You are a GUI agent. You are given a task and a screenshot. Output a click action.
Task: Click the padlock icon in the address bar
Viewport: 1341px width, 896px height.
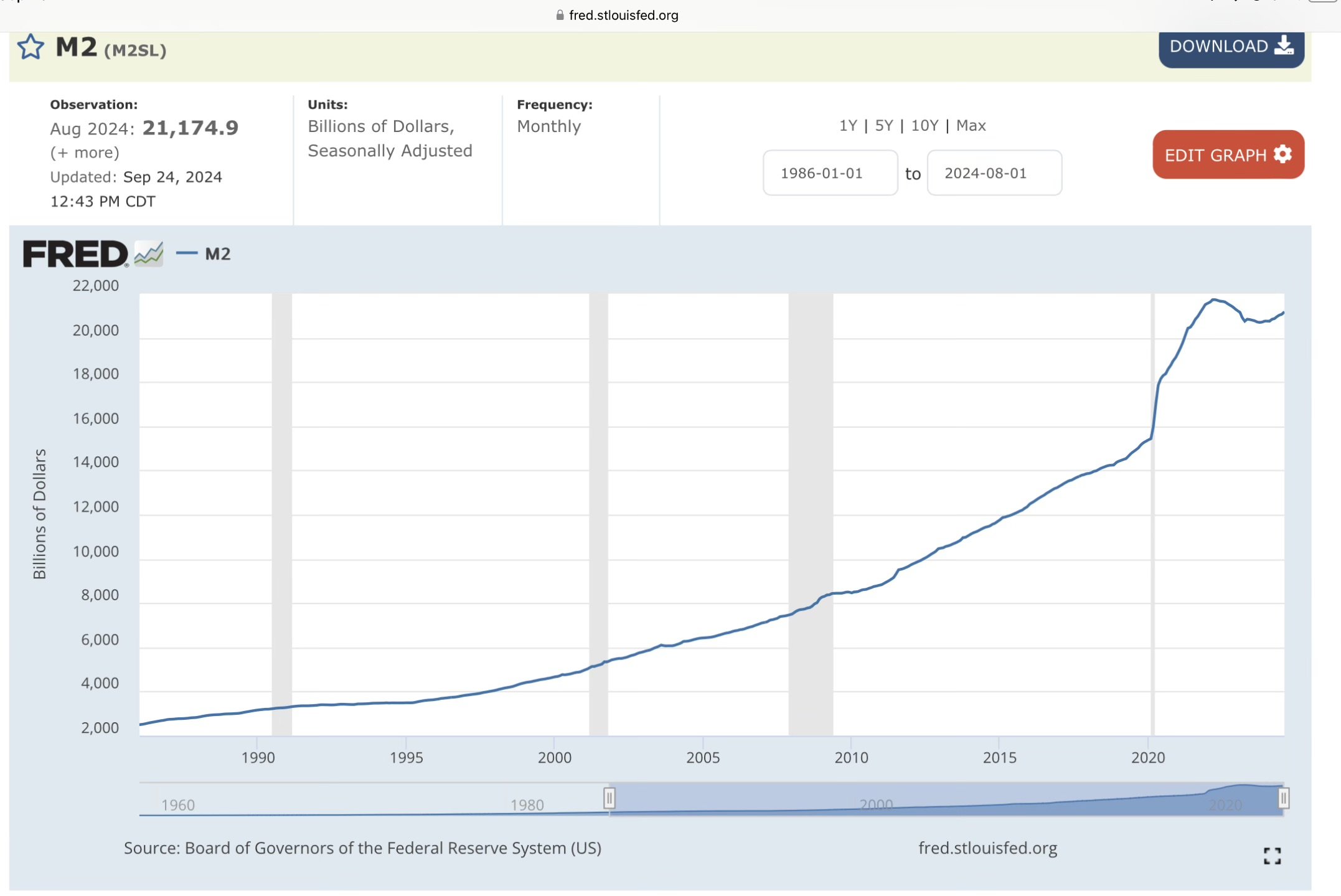coord(559,16)
